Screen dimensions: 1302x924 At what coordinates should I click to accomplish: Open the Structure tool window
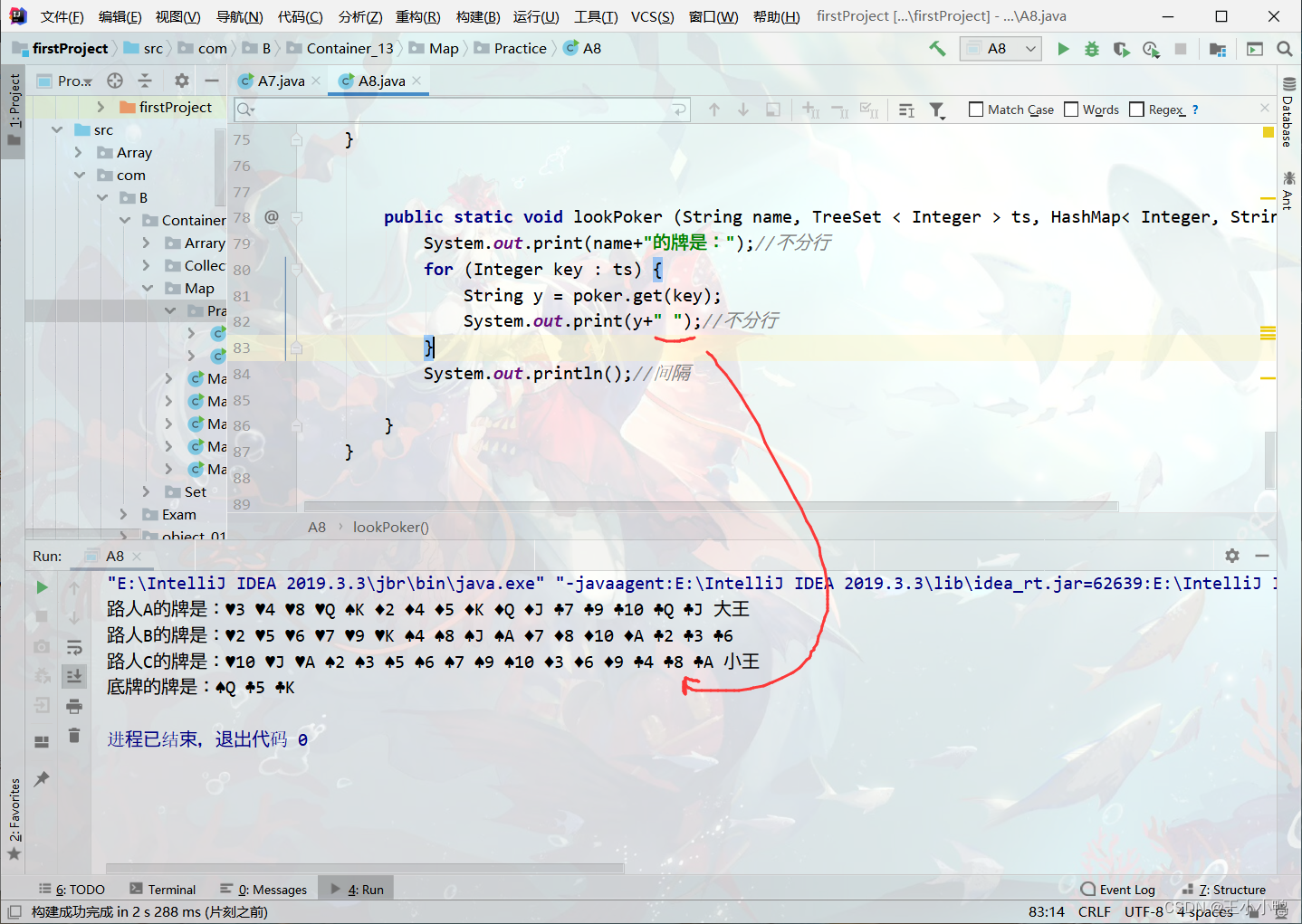[1224, 890]
